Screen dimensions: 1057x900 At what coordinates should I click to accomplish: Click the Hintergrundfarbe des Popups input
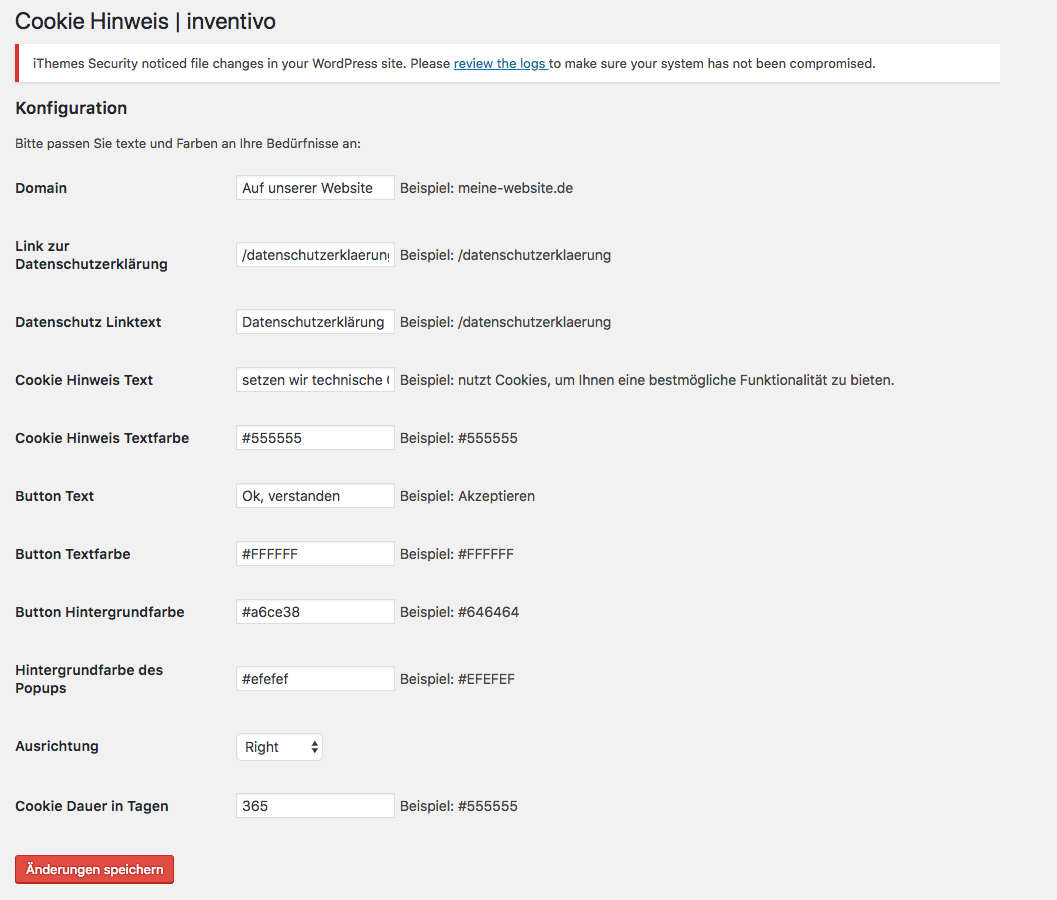tap(315, 679)
